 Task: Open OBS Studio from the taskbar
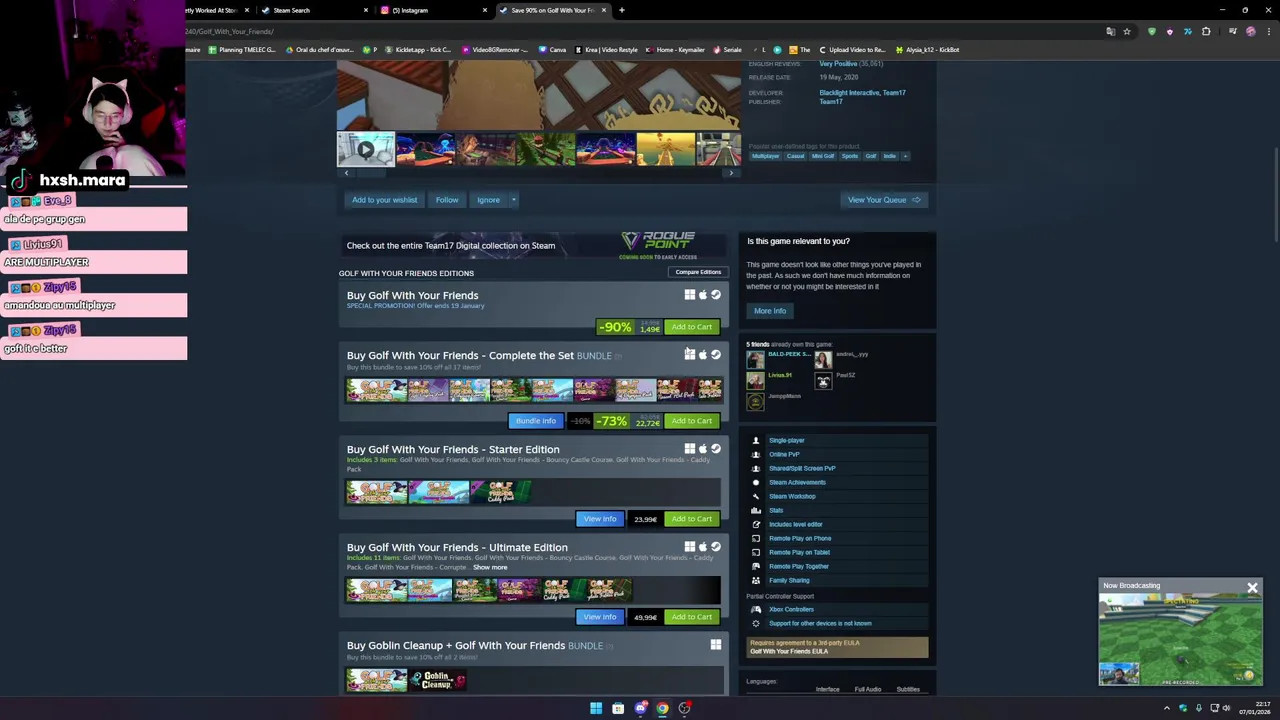coord(684,708)
